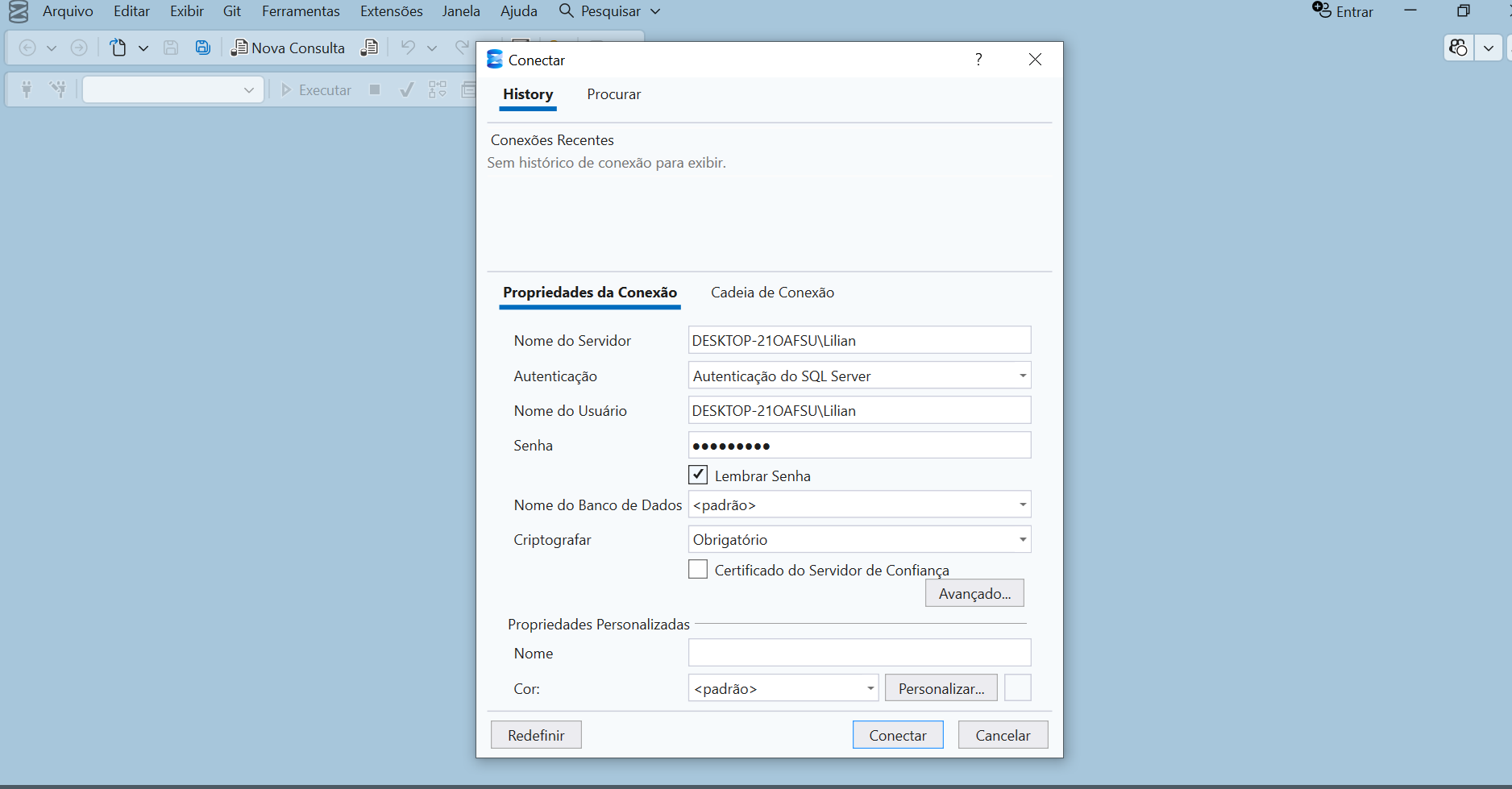Image resolution: width=1512 pixels, height=789 pixels.
Task: Click the Cancelar button
Action: [1003, 735]
